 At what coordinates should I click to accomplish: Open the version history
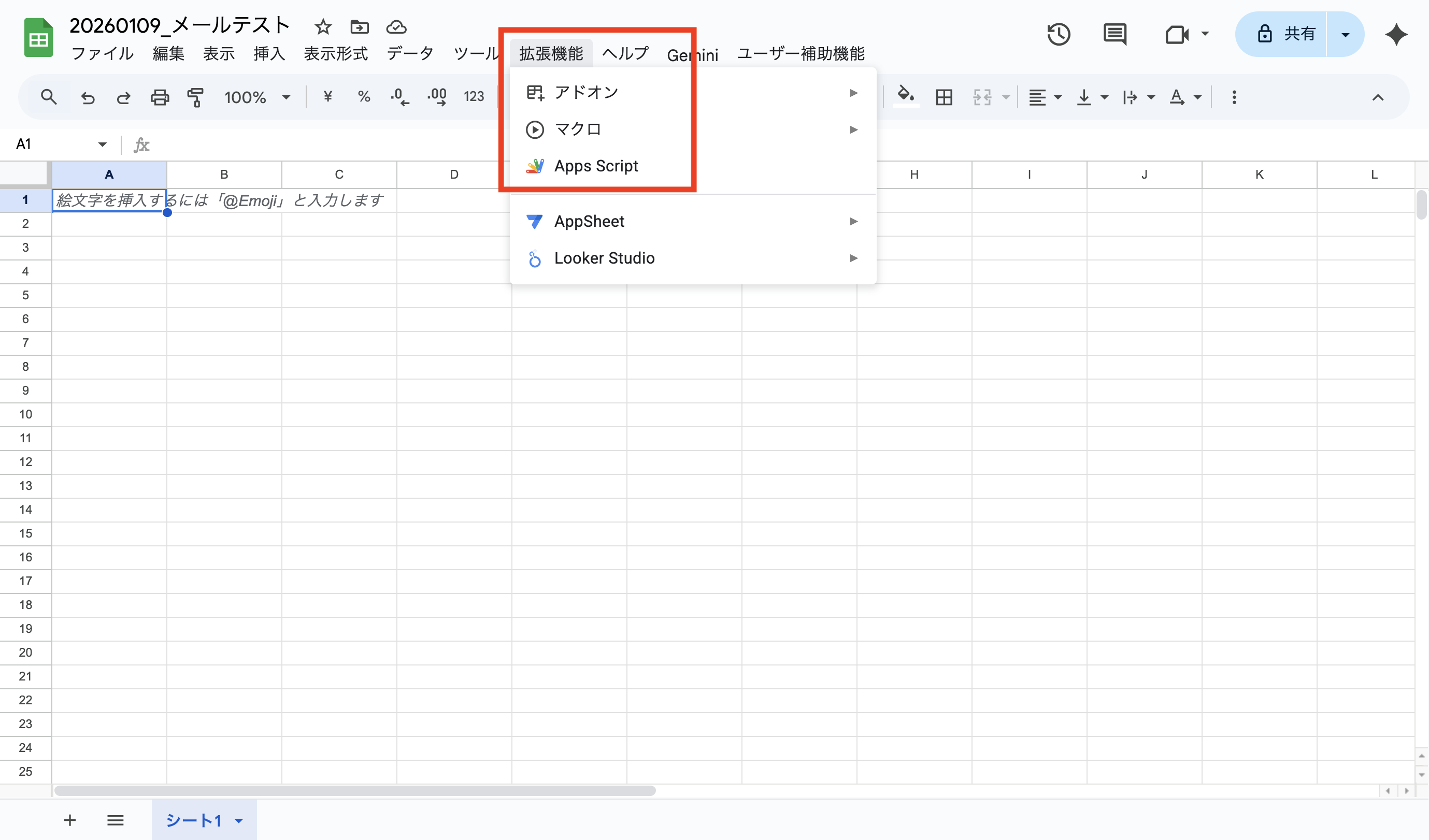tap(1058, 34)
